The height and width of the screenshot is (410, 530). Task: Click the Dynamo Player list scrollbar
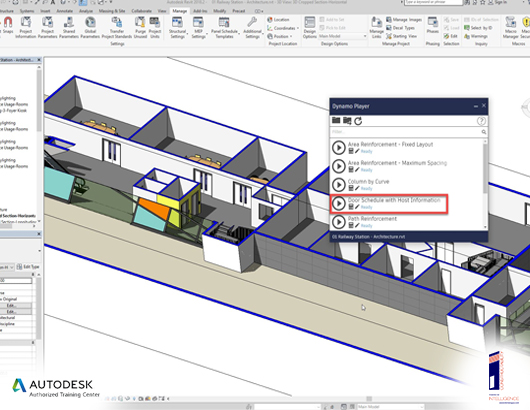coord(485,168)
